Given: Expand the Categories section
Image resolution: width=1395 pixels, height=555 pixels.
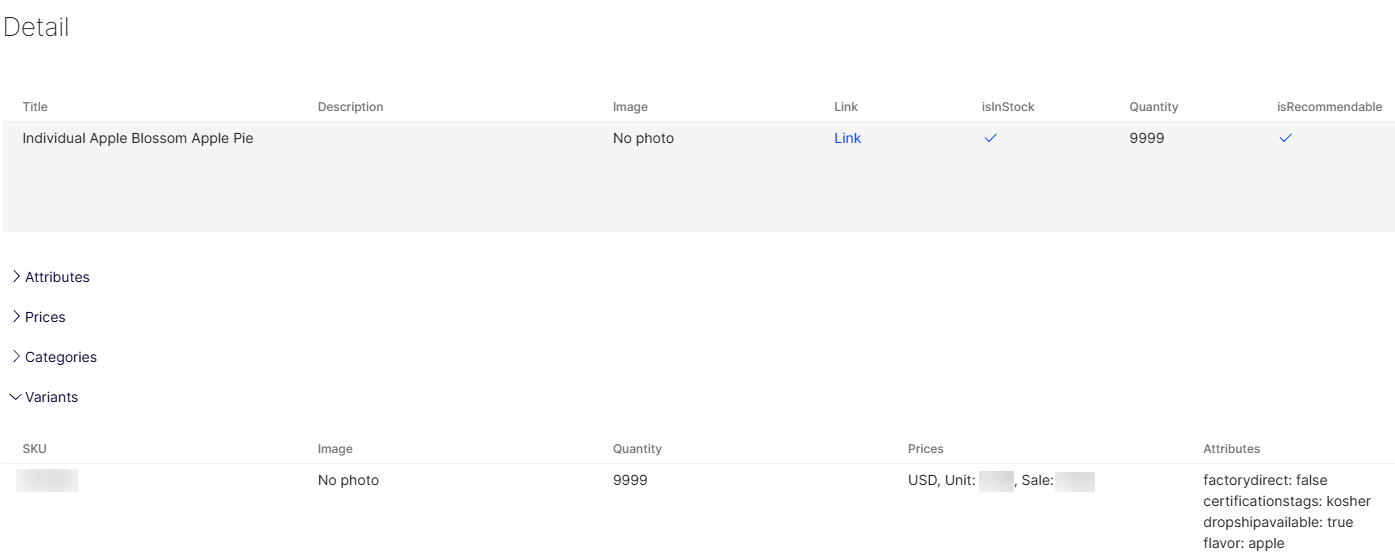Looking at the screenshot, I should click(53, 357).
